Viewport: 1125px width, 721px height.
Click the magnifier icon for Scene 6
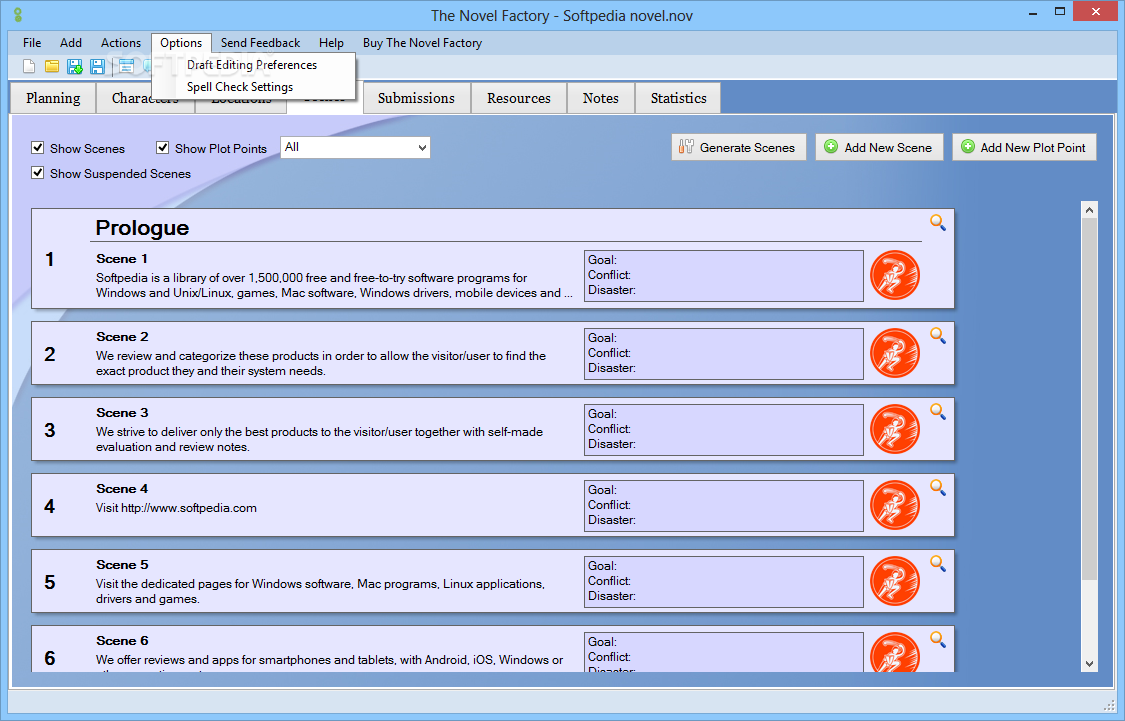tap(938, 639)
